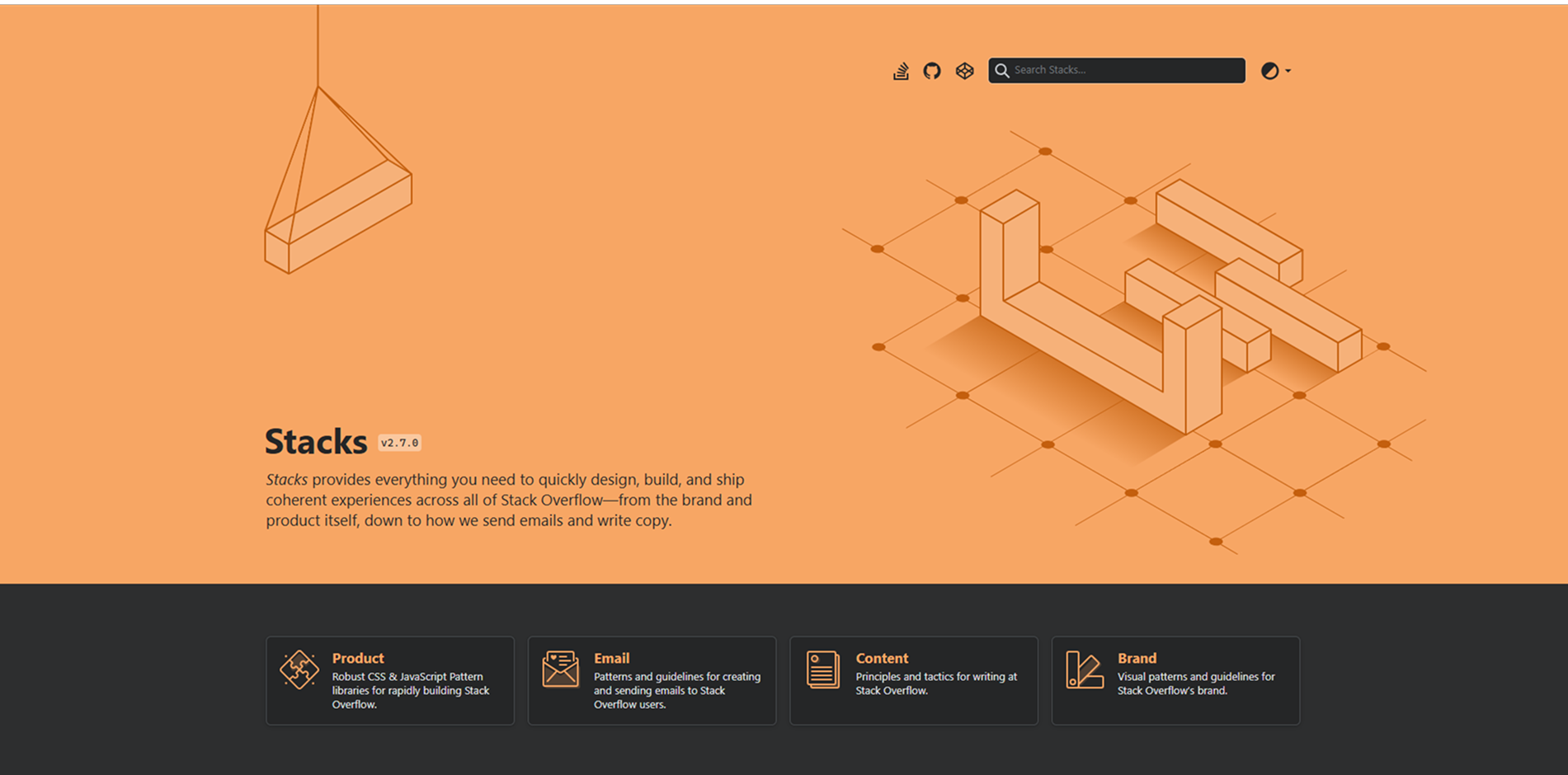This screenshot has height=775, width=1568.
Task: Click the Content document icon
Action: tap(822, 669)
